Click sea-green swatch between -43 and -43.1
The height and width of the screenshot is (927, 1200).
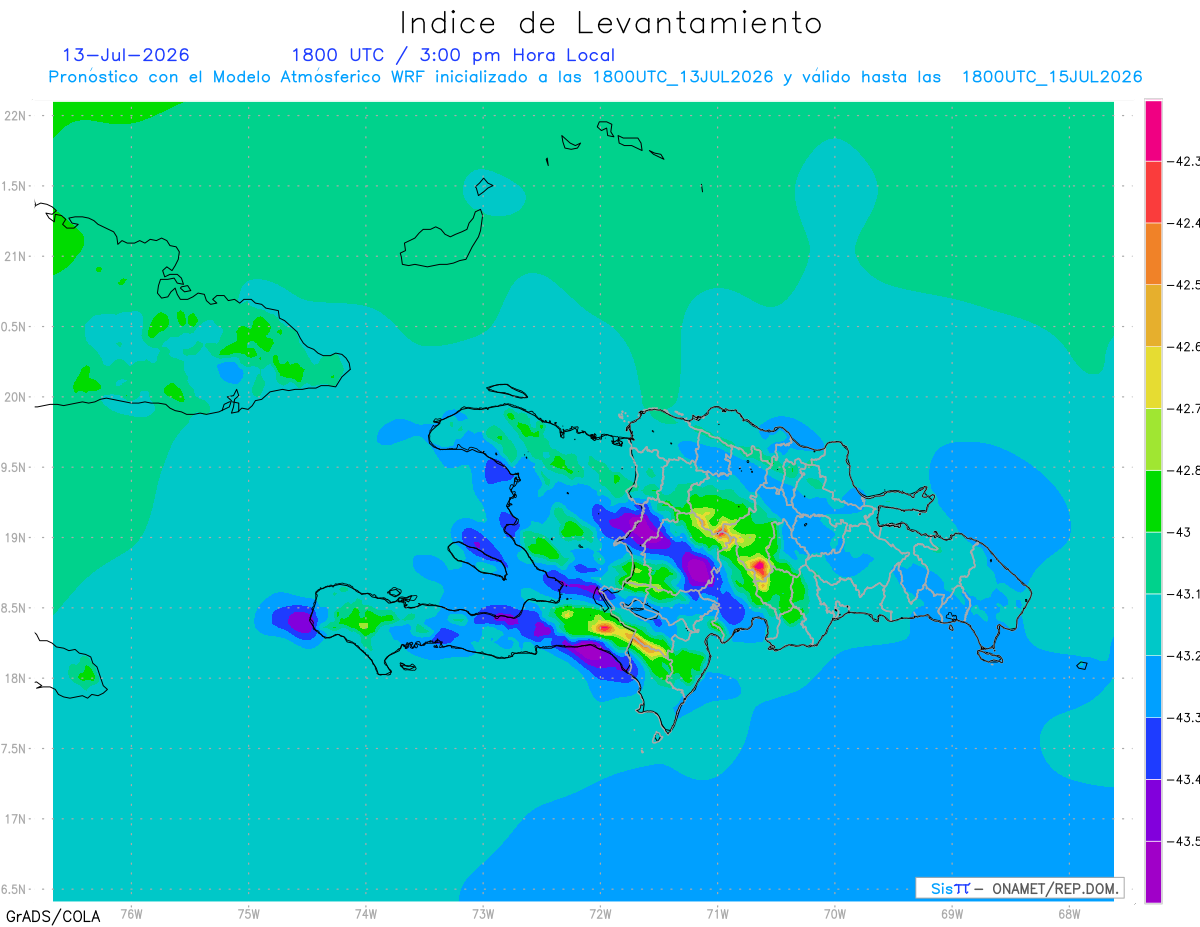[x=1153, y=562]
